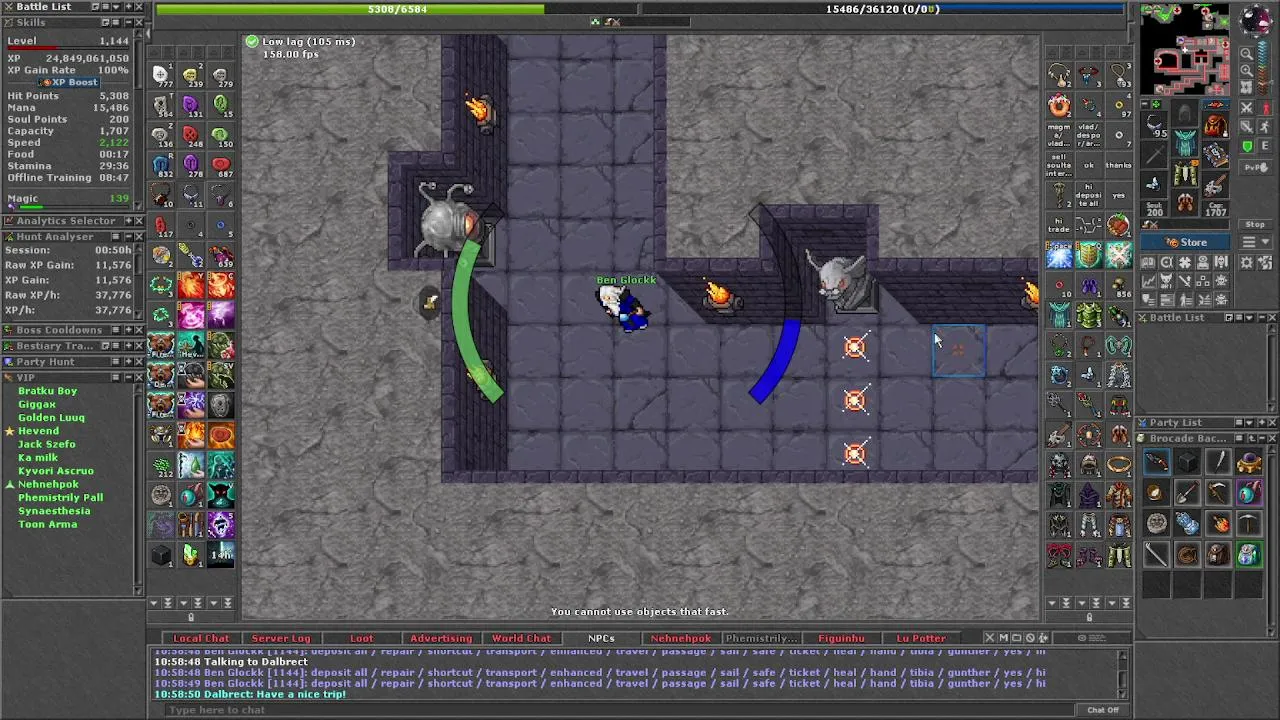Expand the Party Hunt panel

[127, 362]
